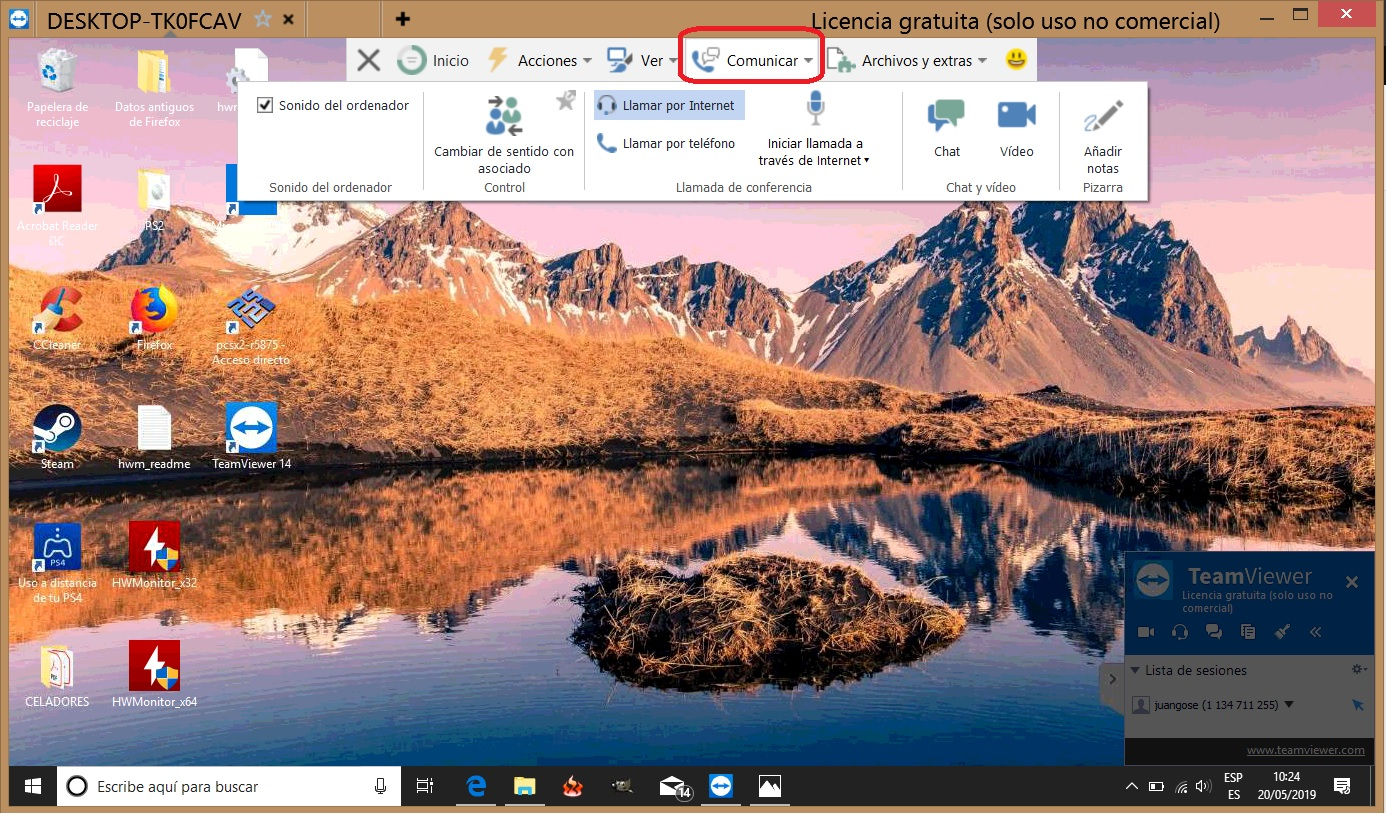Viewport: 1392px width, 818px height.
Task: Select Llamar por teléfono option
Action: (x=669, y=143)
